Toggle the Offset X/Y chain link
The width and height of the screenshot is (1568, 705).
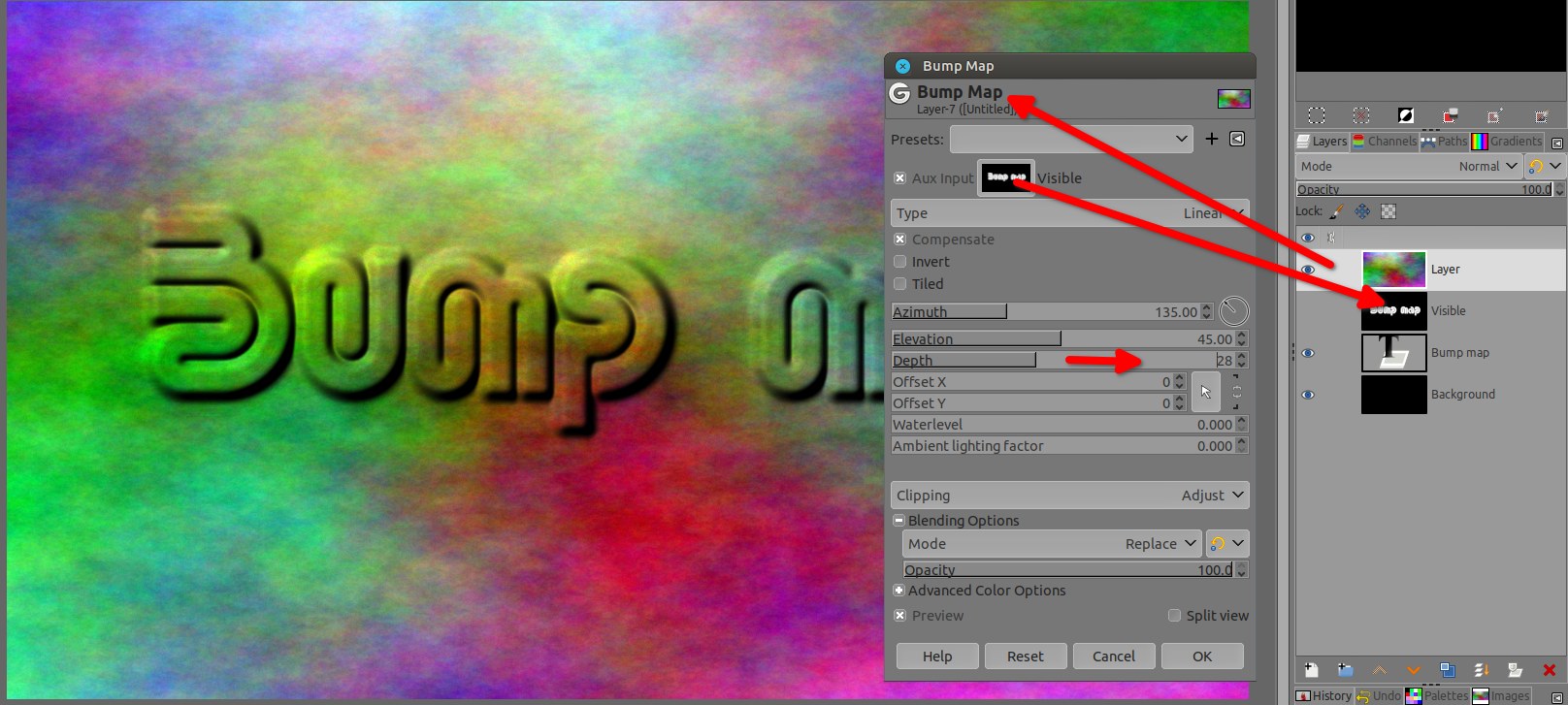click(x=1236, y=392)
